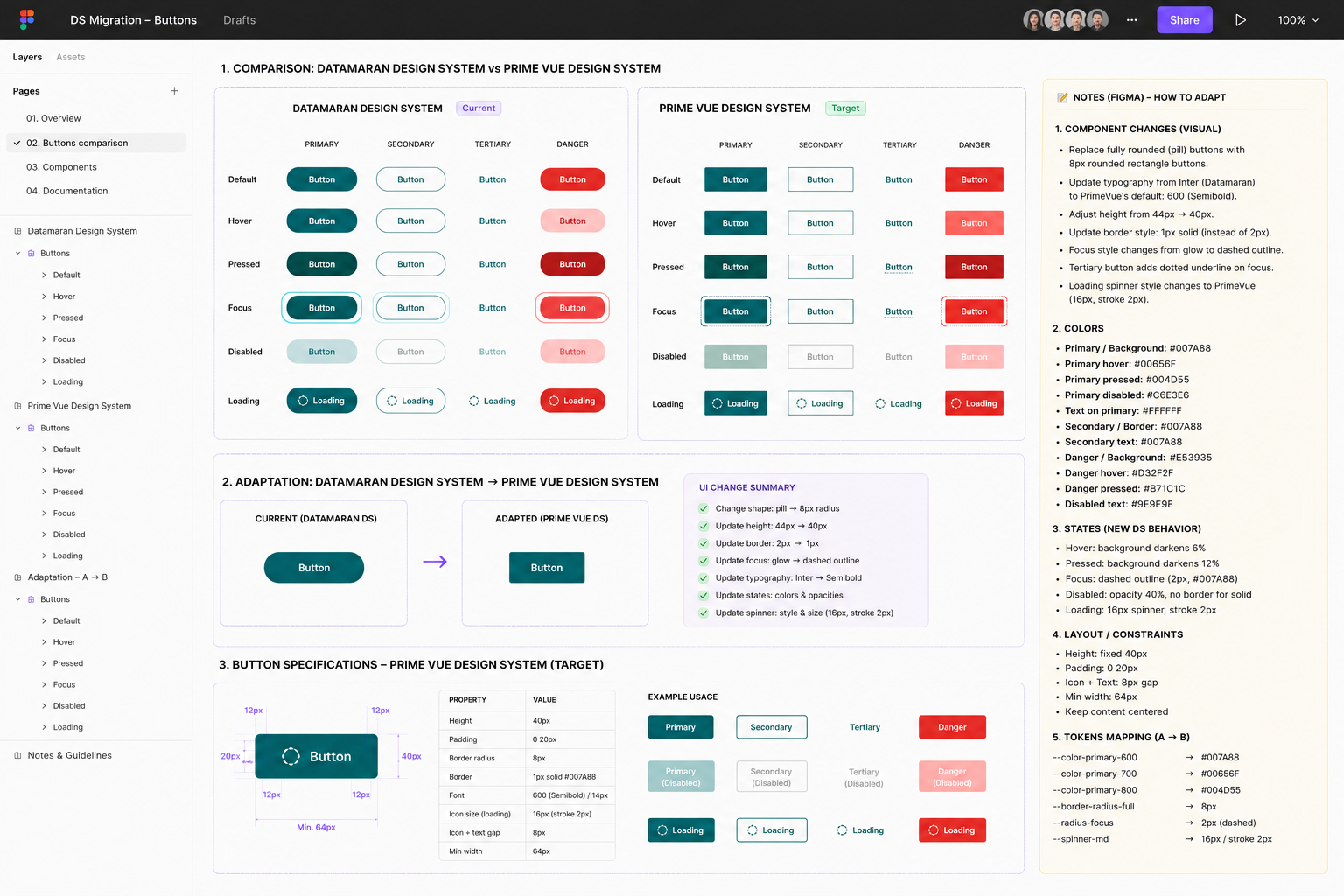Click the Target badge label
1344x896 pixels.
pos(845,108)
